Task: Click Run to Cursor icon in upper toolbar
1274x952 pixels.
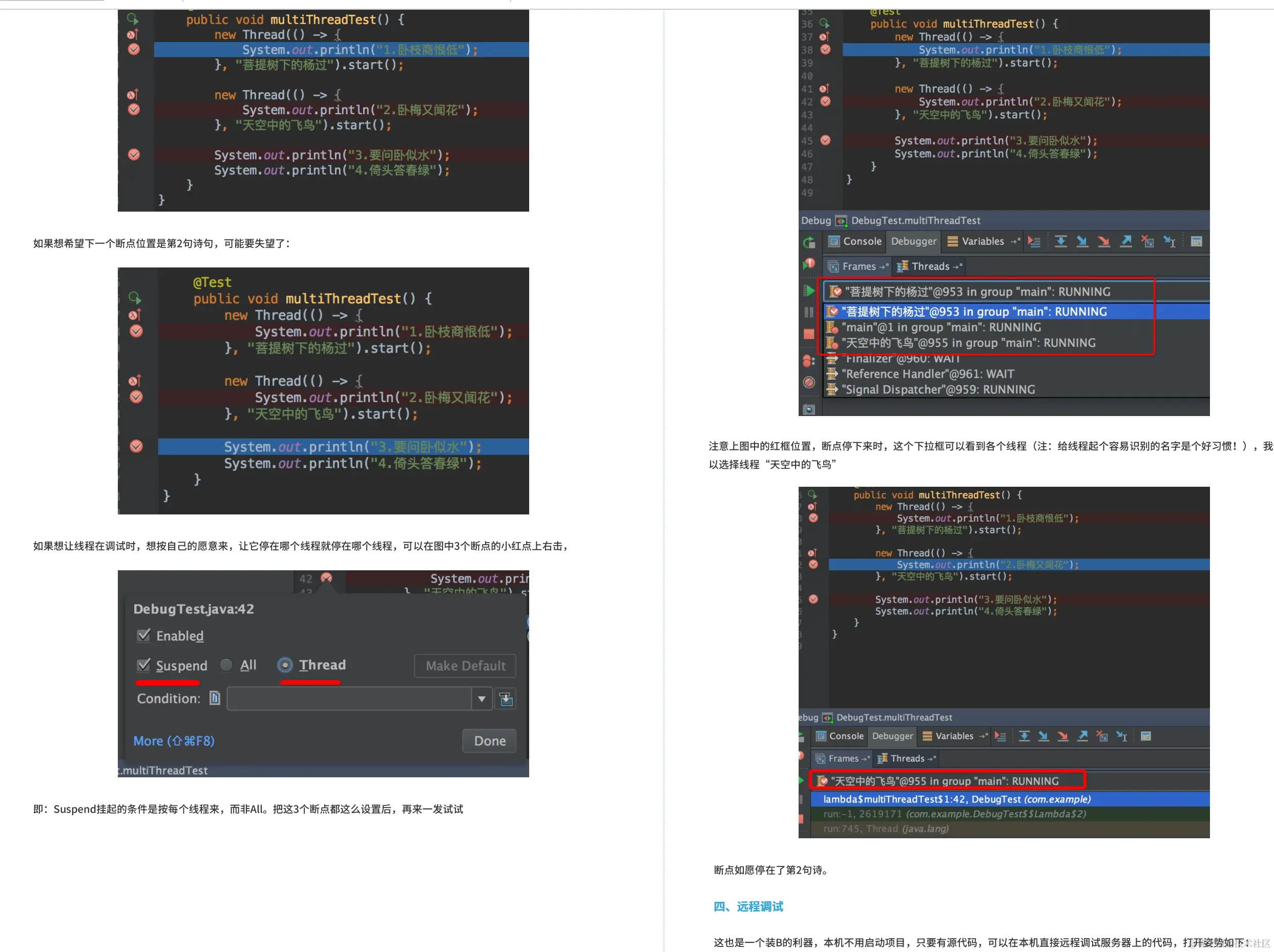Action: (1169, 241)
